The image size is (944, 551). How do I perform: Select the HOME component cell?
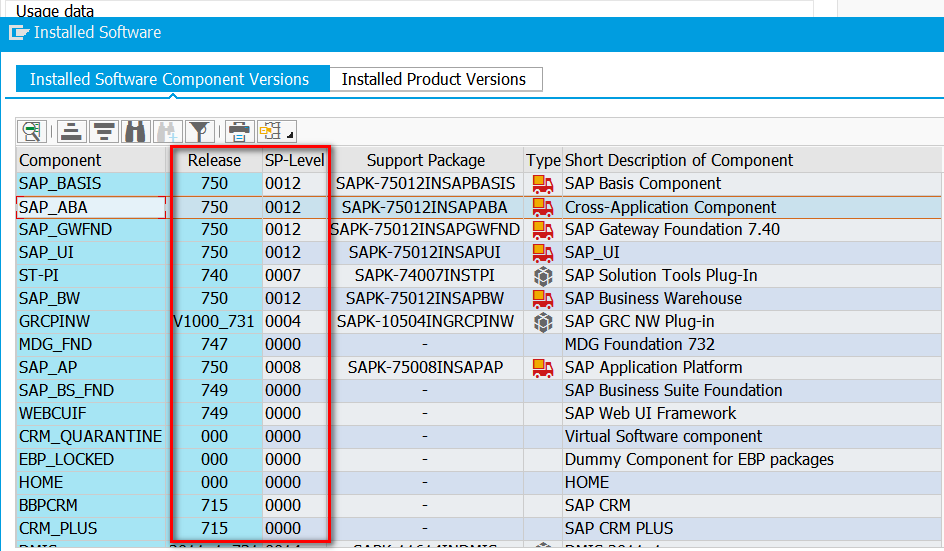(92, 482)
